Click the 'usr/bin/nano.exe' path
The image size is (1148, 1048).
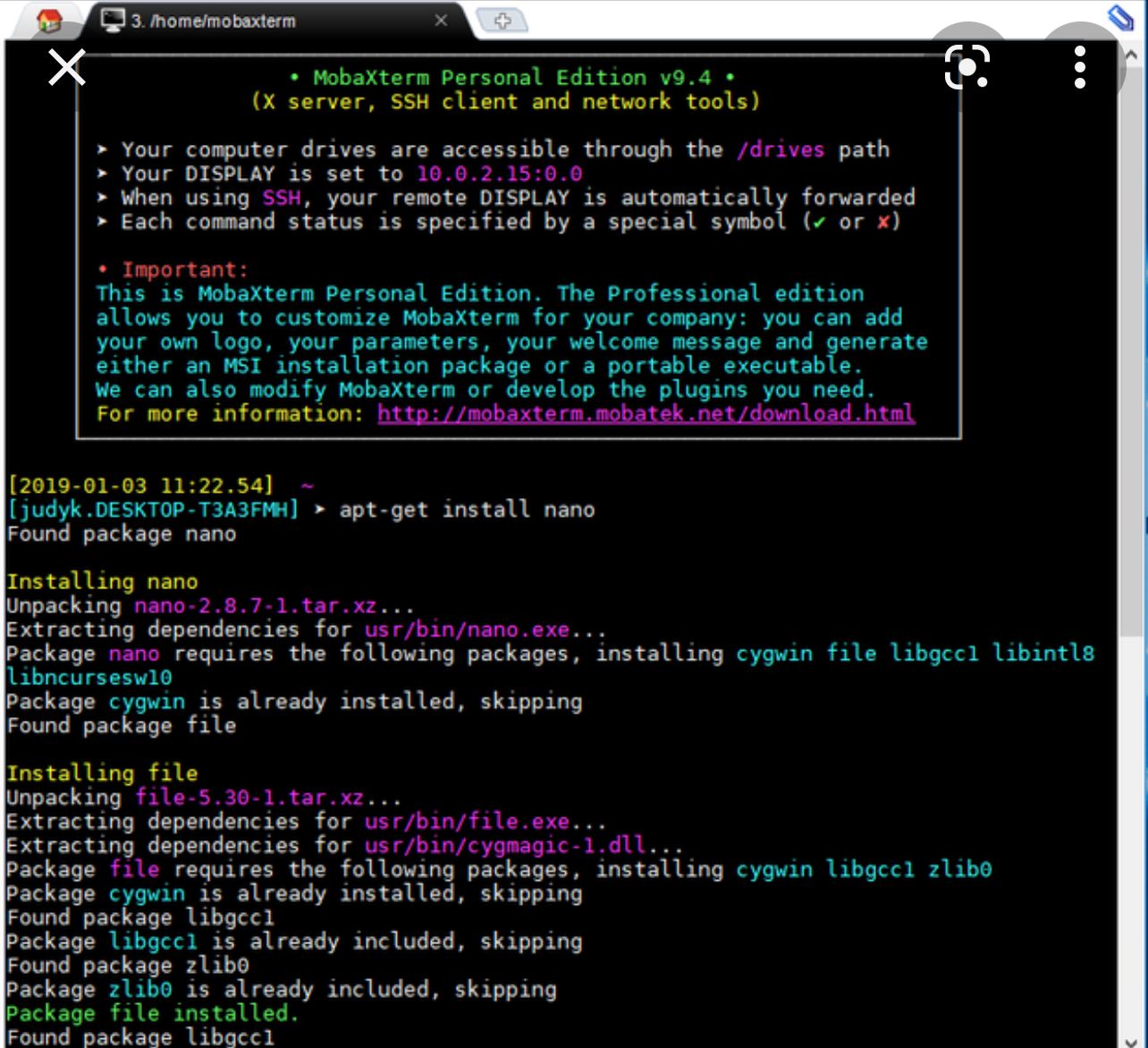(x=467, y=630)
